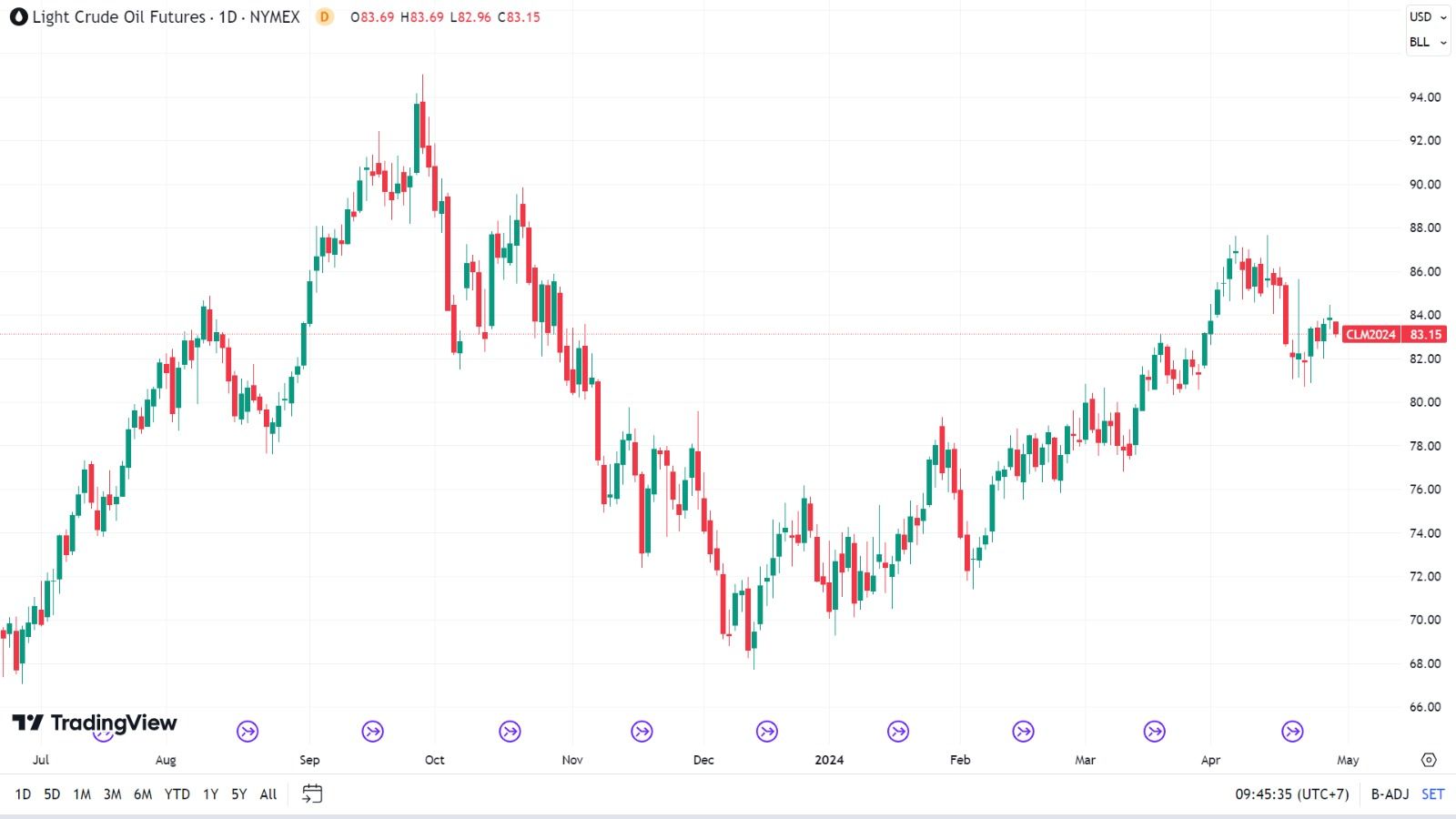Click the Feb label on the time axis

(x=960, y=760)
